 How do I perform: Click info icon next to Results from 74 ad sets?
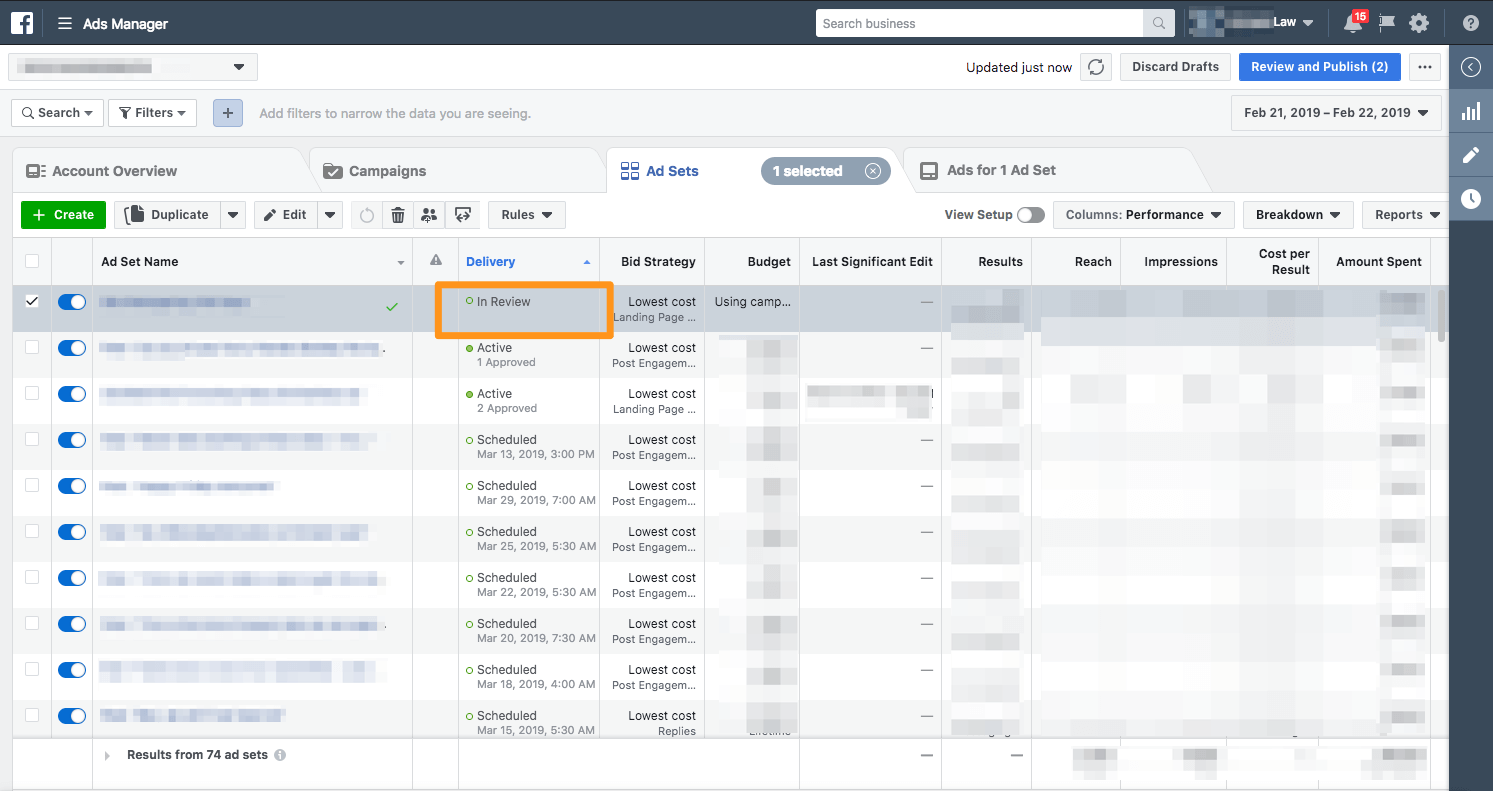coord(280,755)
